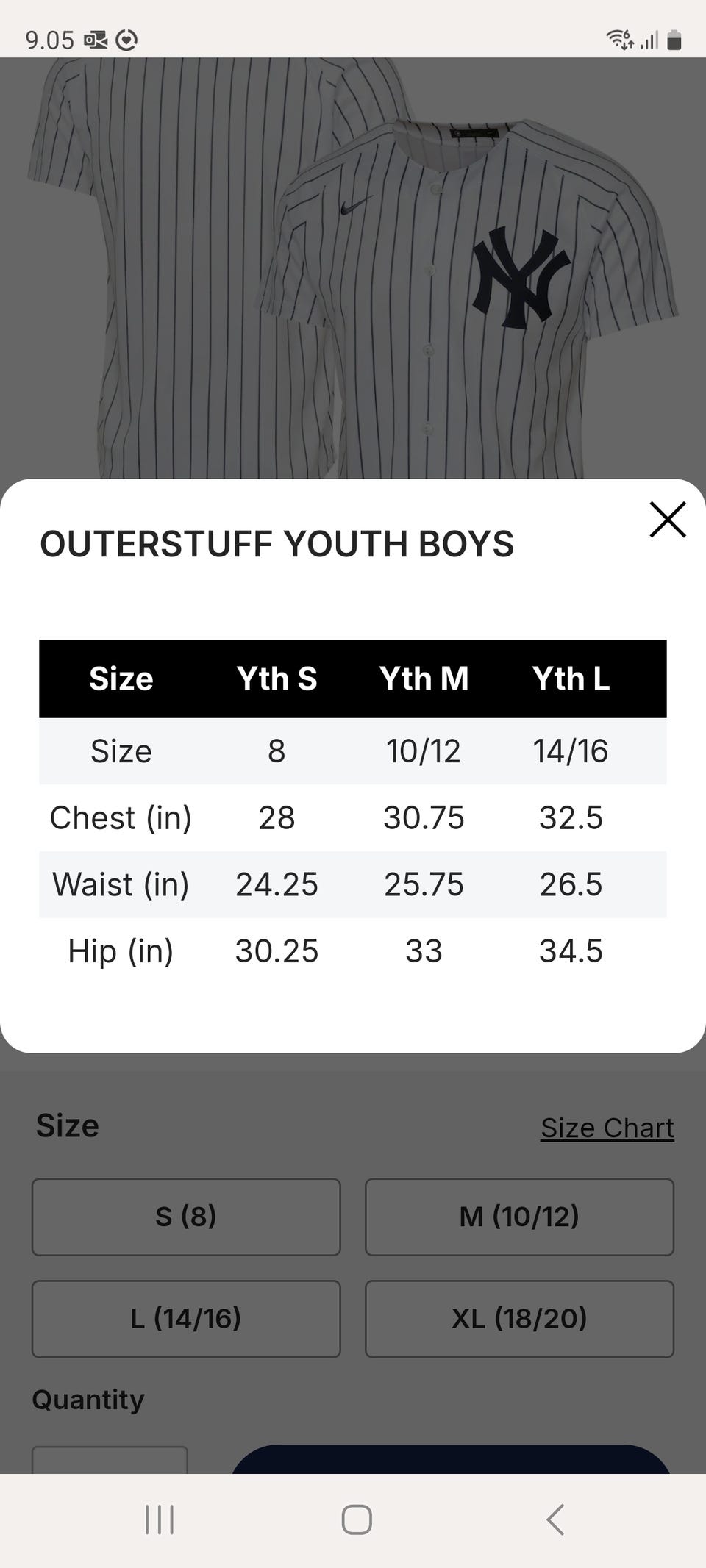
Task: Tap the clock in the status bar
Action: click(49, 40)
